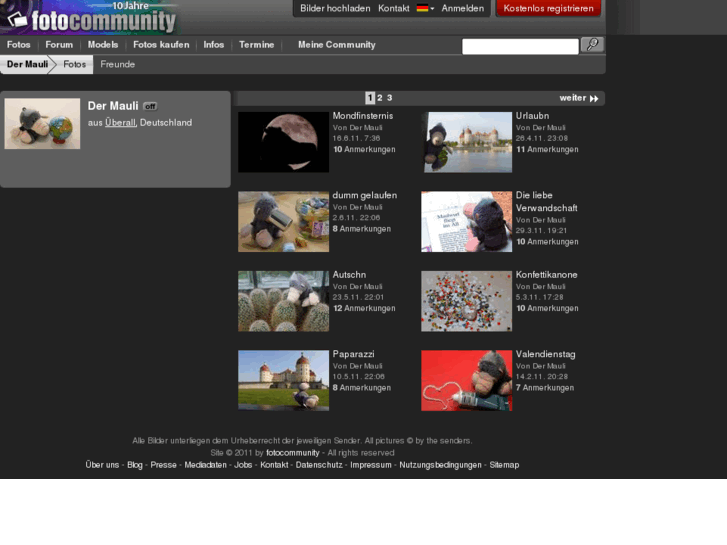
Task: Click the weiter double-arrow icon
Action: (x=594, y=98)
